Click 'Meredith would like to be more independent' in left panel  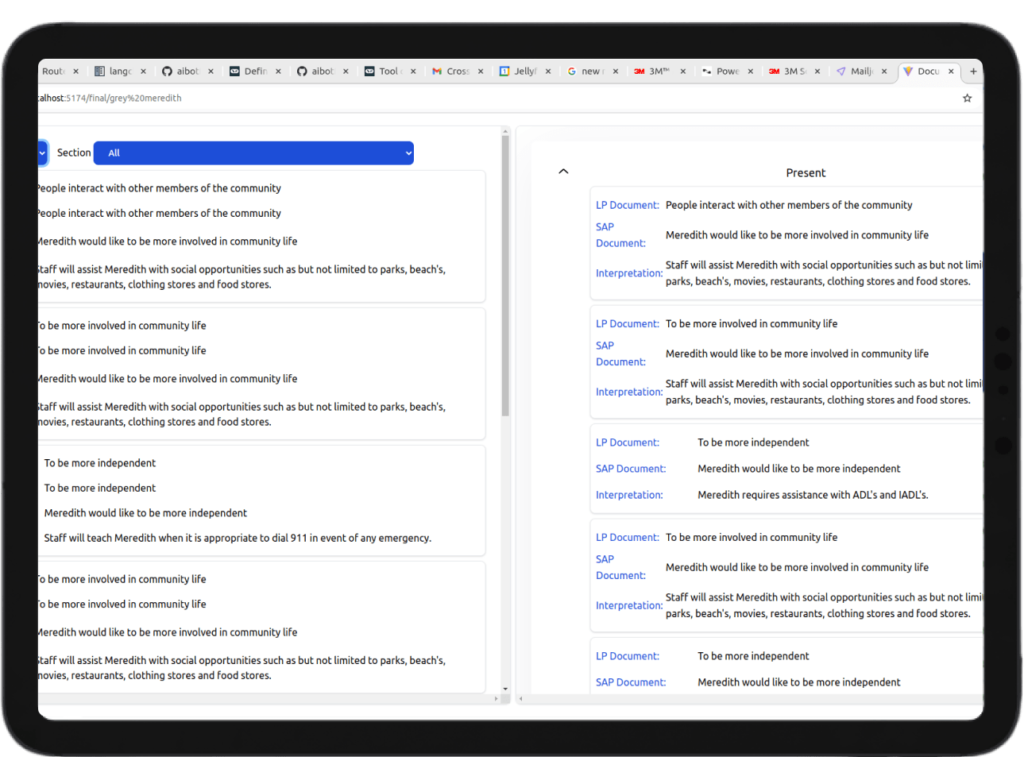tap(146, 513)
